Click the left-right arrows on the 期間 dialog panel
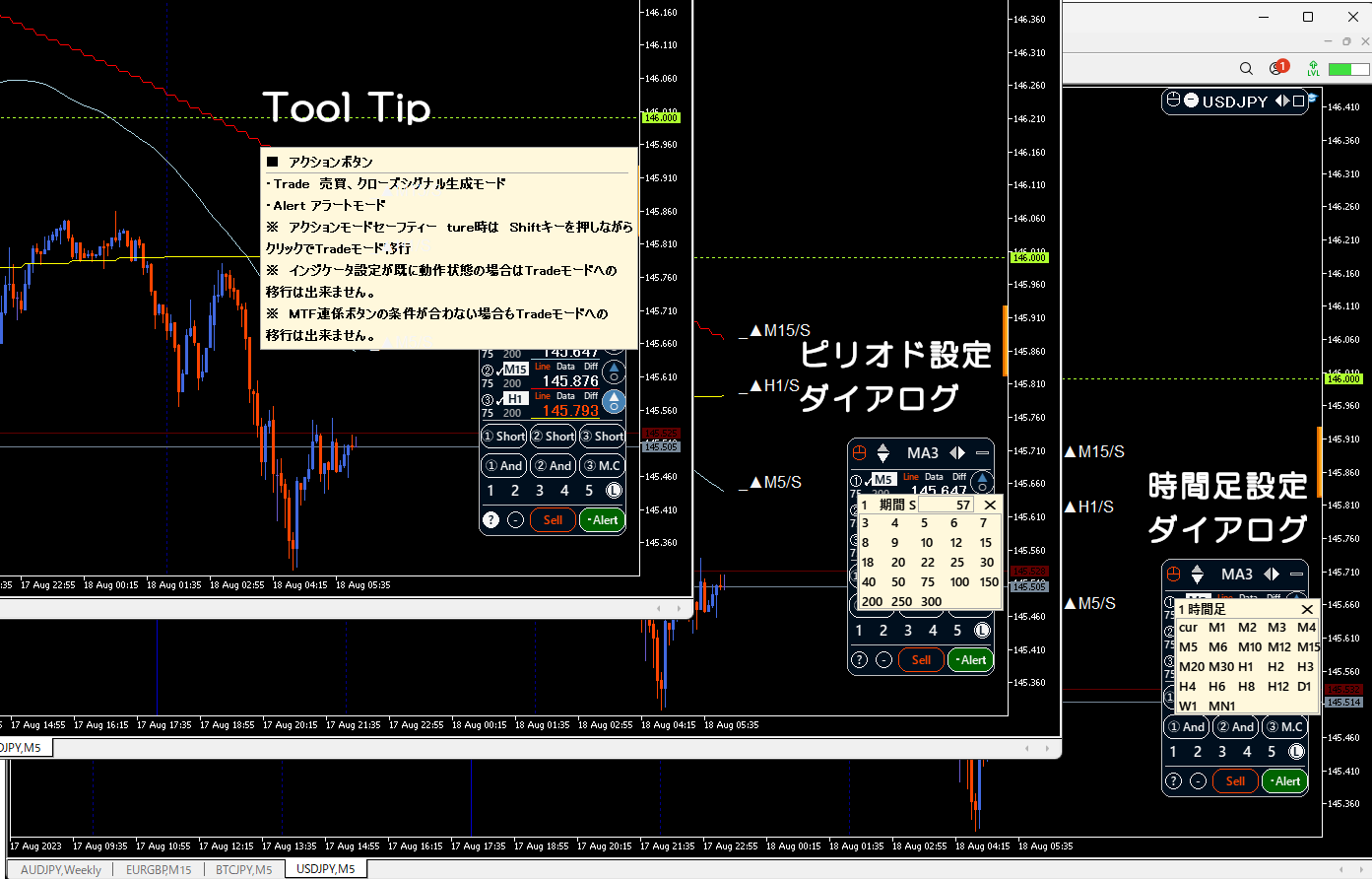The image size is (1372, 879). point(957,452)
